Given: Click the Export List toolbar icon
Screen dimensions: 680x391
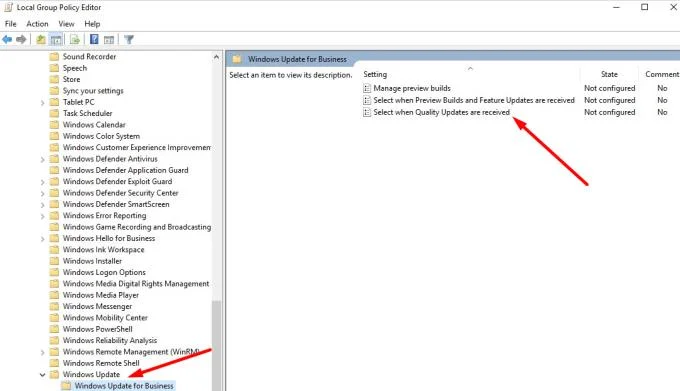Looking at the screenshot, I should coord(75,40).
